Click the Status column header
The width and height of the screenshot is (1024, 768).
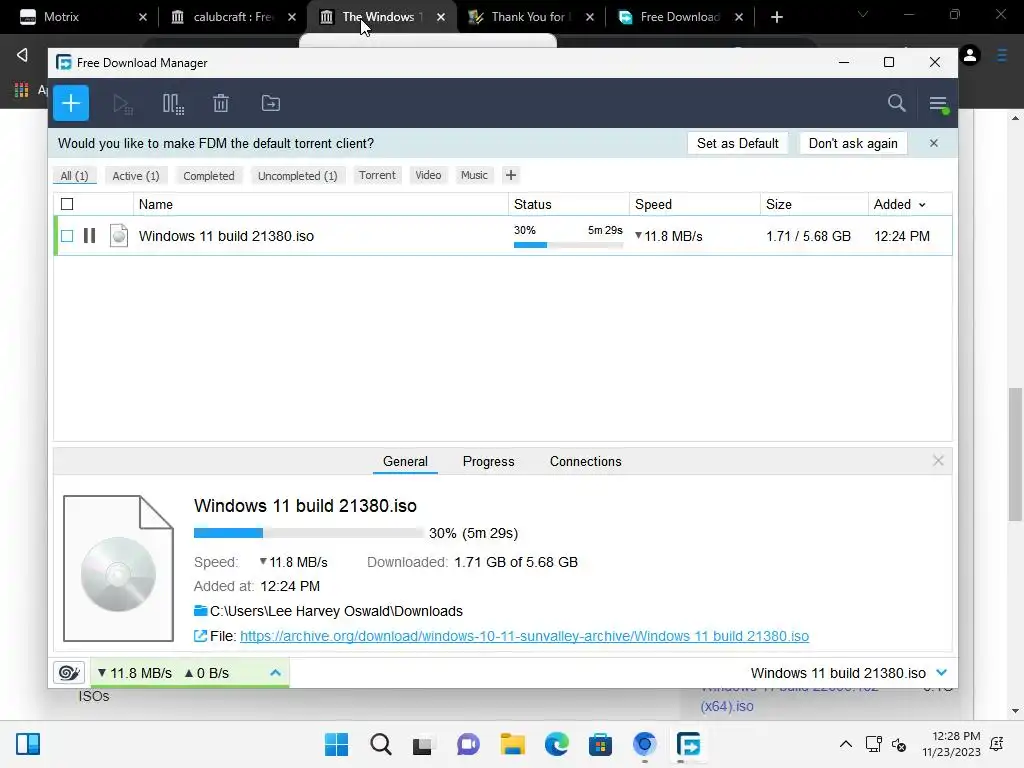[x=568, y=204]
